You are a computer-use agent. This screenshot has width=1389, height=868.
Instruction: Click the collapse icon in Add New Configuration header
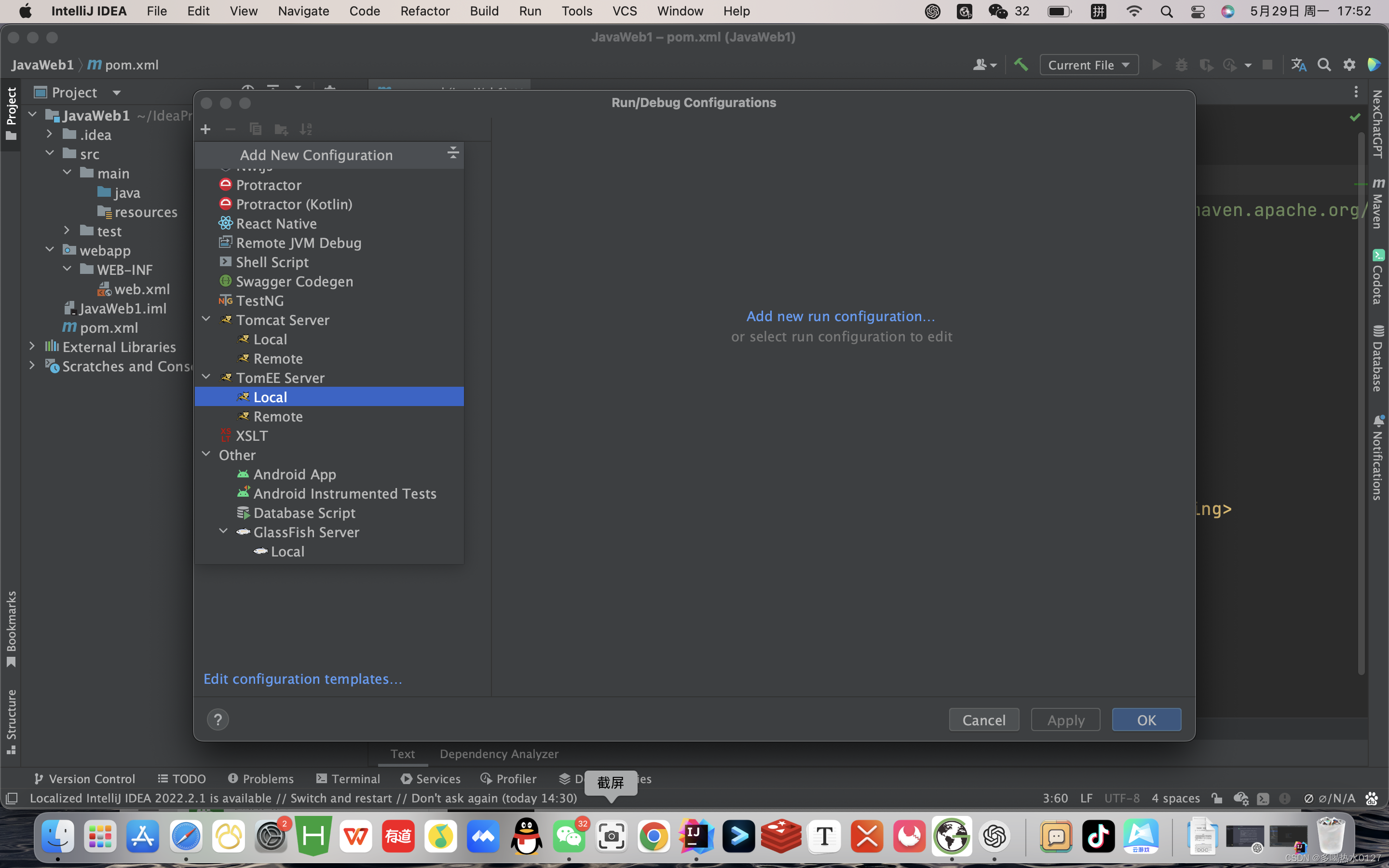click(453, 153)
